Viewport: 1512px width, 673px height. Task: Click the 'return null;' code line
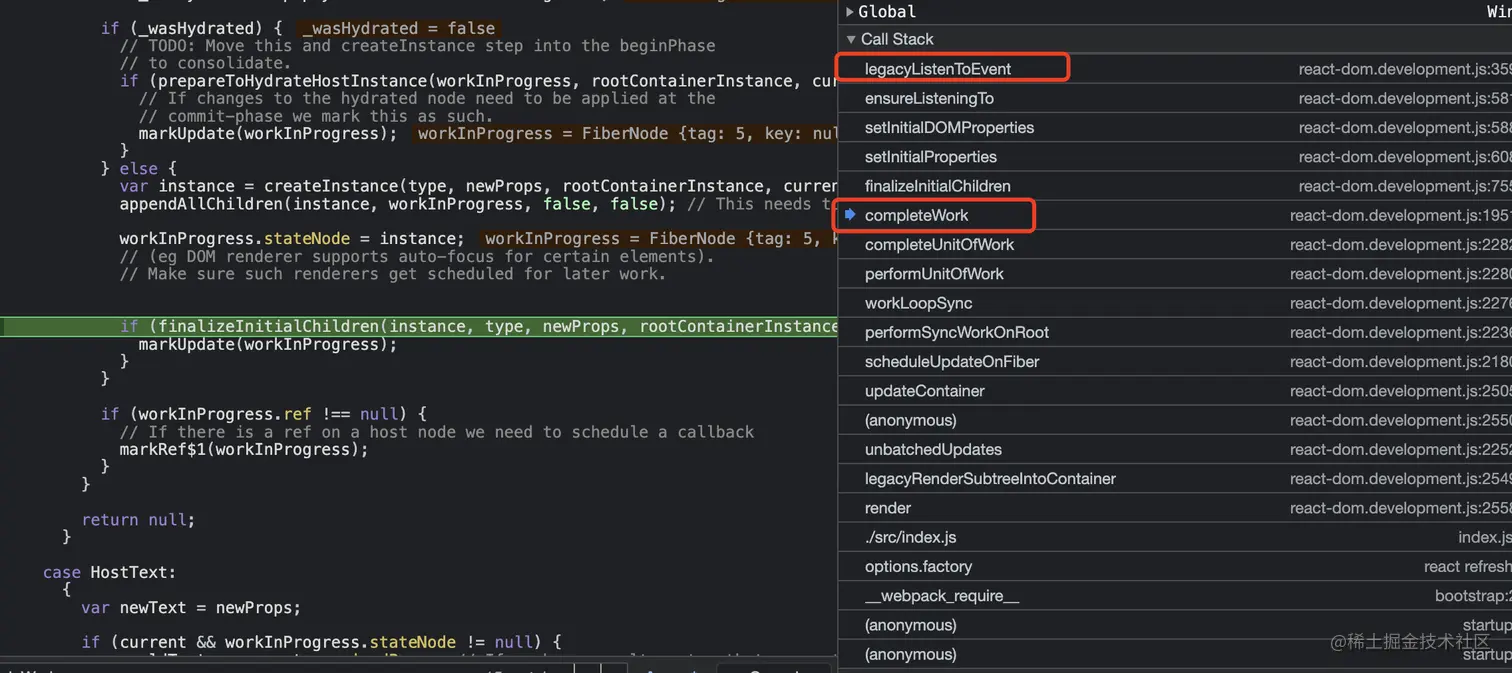138,520
